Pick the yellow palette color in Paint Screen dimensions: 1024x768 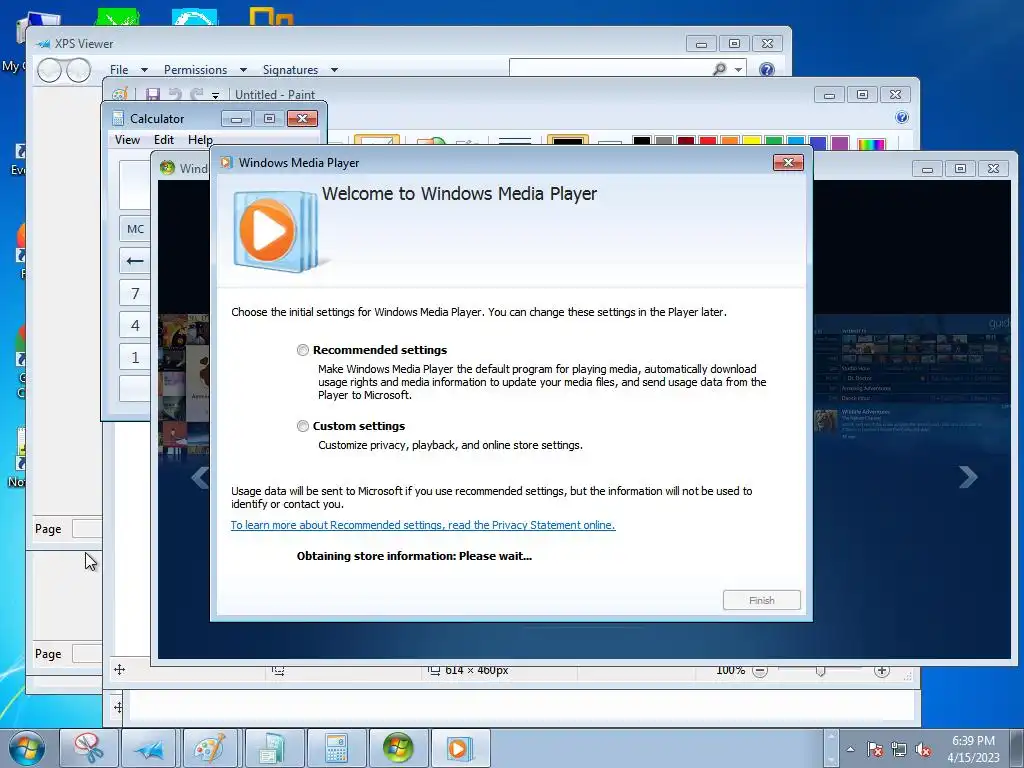click(x=752, y=142)
